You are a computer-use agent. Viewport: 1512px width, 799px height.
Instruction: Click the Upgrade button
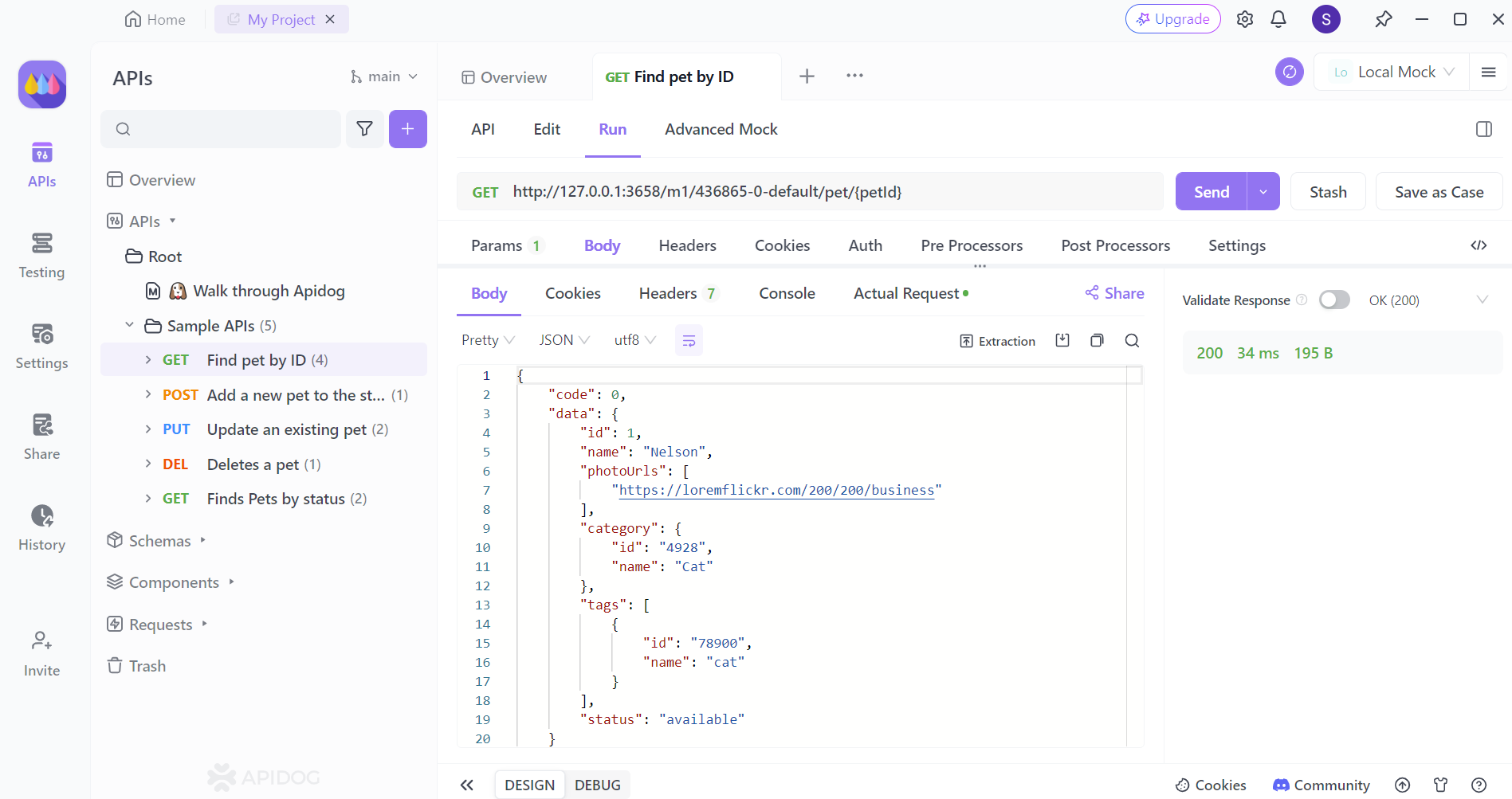(x=1172, y=18)
